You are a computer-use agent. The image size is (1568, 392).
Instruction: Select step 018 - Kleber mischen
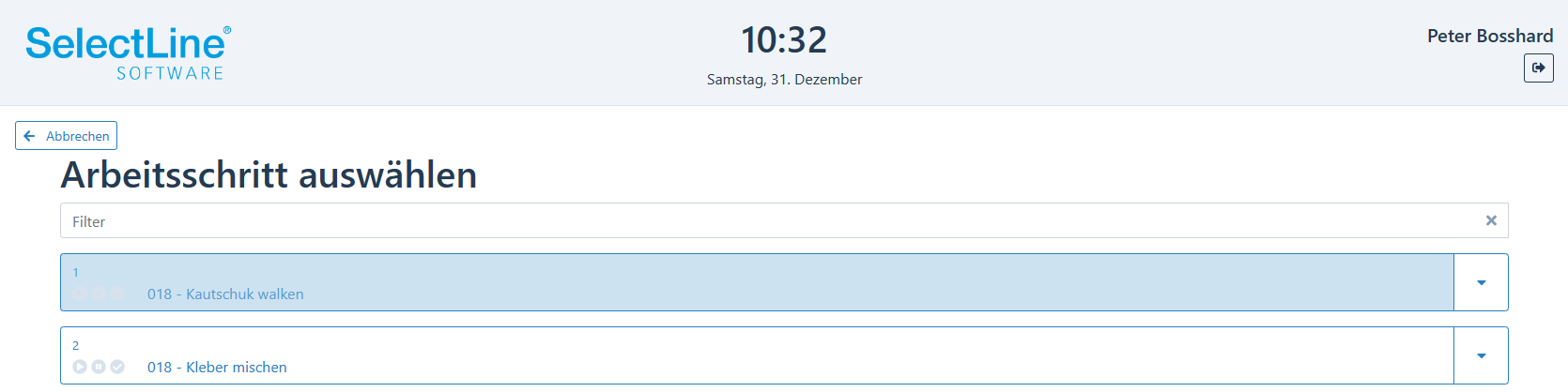(757, 355)
